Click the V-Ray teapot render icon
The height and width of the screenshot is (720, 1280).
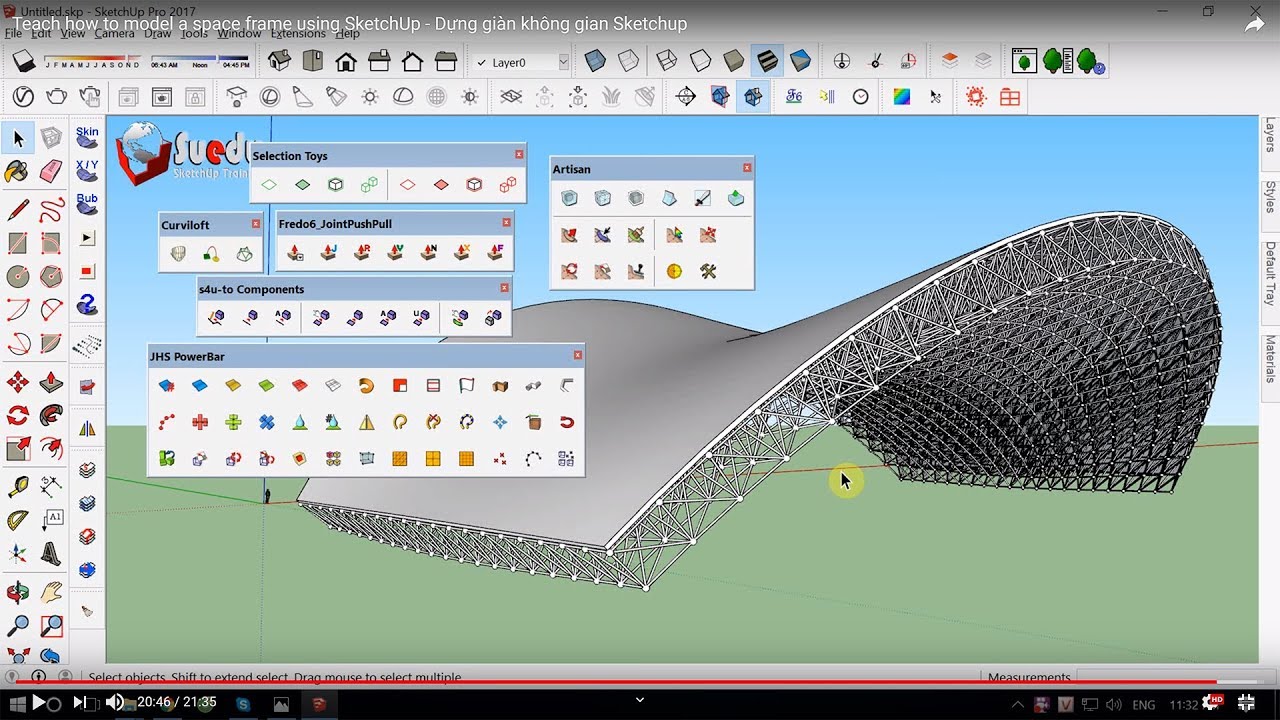[57, 97]
